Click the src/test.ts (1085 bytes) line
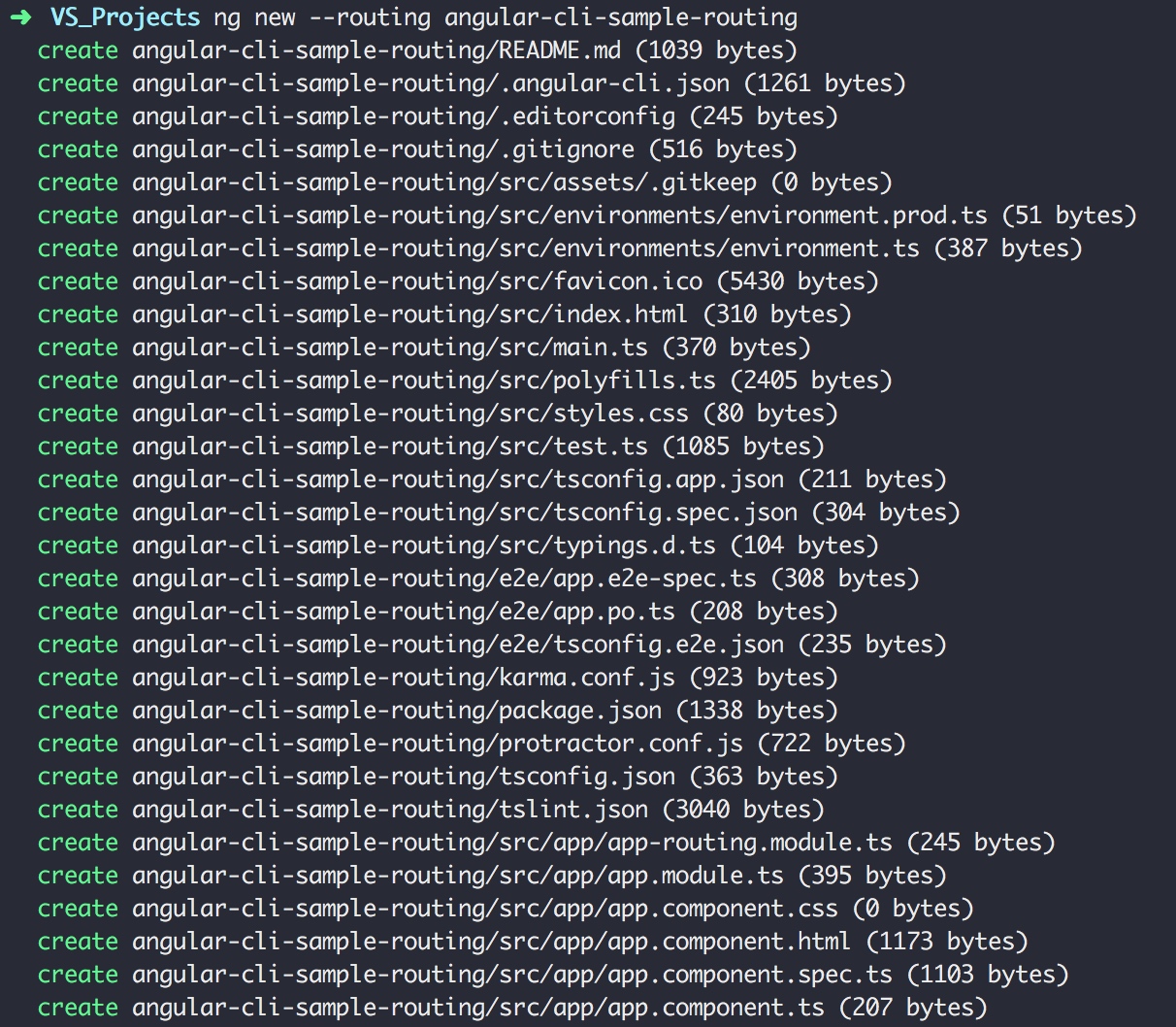The height and width of the screenshot is (1027, 1176). 431,447
